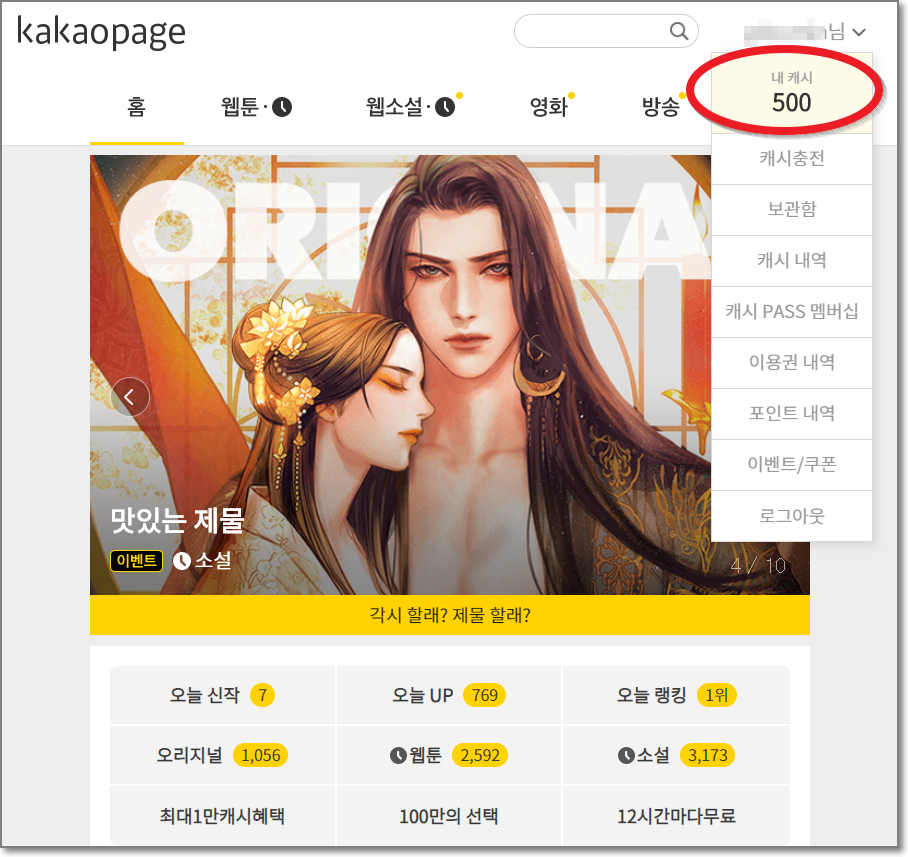908x857 pixels.
Task: Click inside the search input field
Action: (606, 31)
